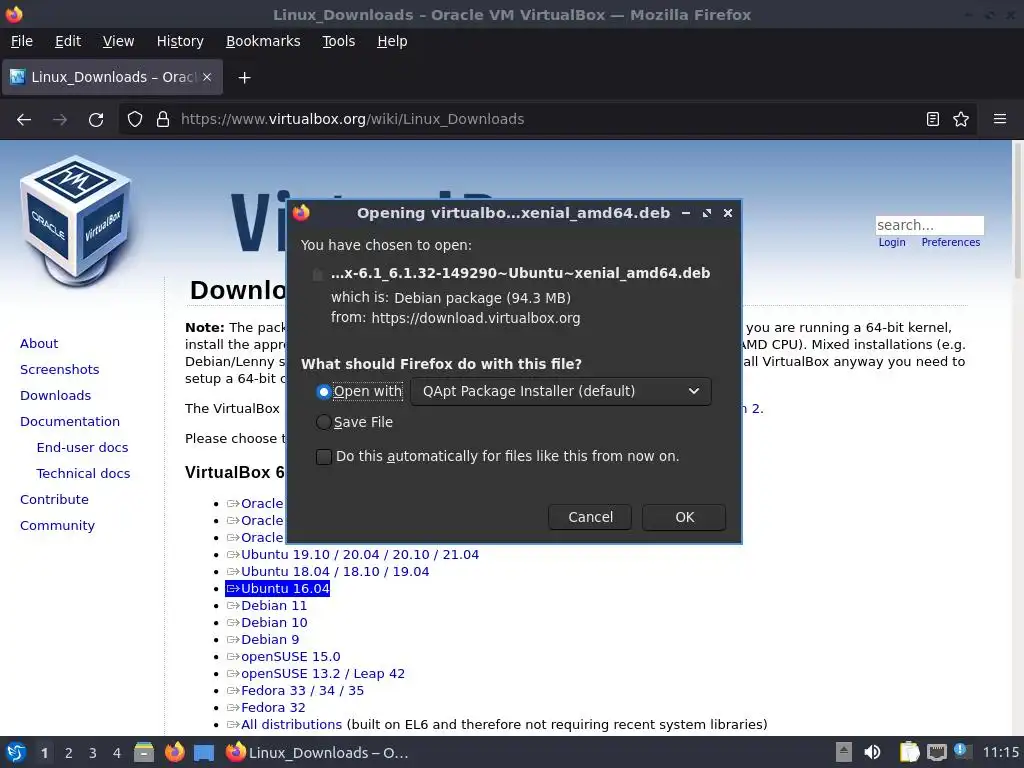Maximize the Opening virtualbox dialog
Image resolution: width=1024 pixels, height=768 pixels.
click(707, 213)
